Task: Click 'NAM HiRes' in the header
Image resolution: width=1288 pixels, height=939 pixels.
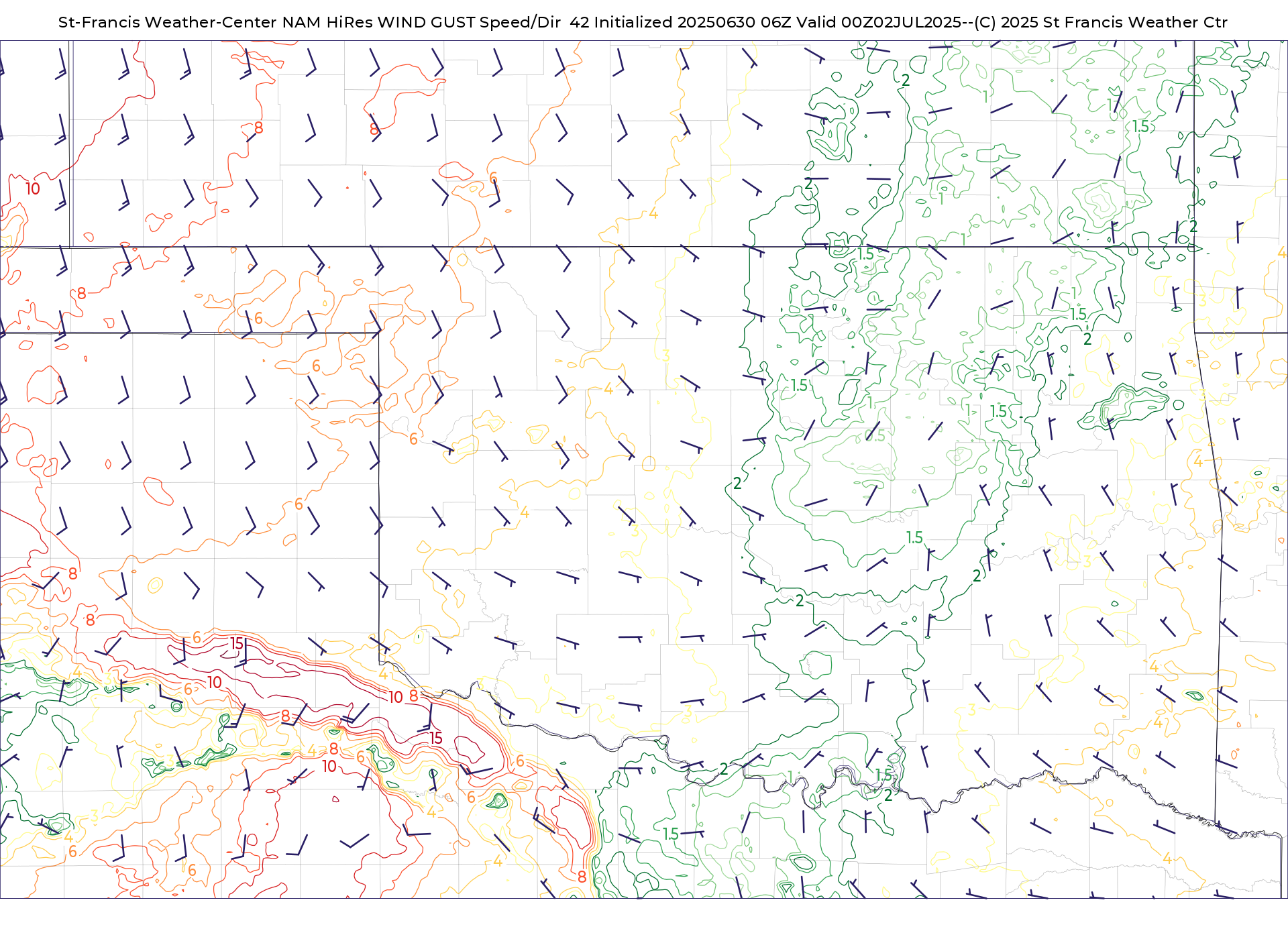Action: 327,22
